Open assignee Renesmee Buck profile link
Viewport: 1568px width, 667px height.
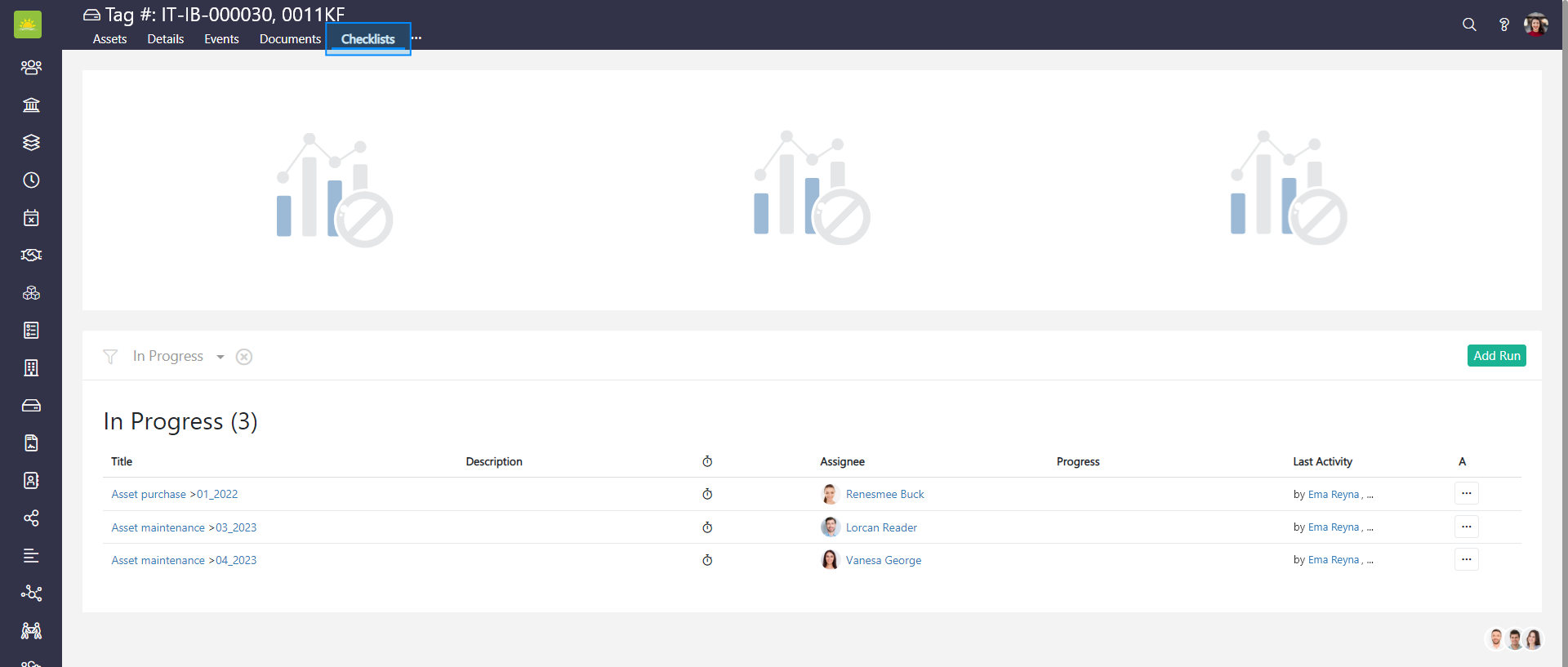(x=884, y=495)
